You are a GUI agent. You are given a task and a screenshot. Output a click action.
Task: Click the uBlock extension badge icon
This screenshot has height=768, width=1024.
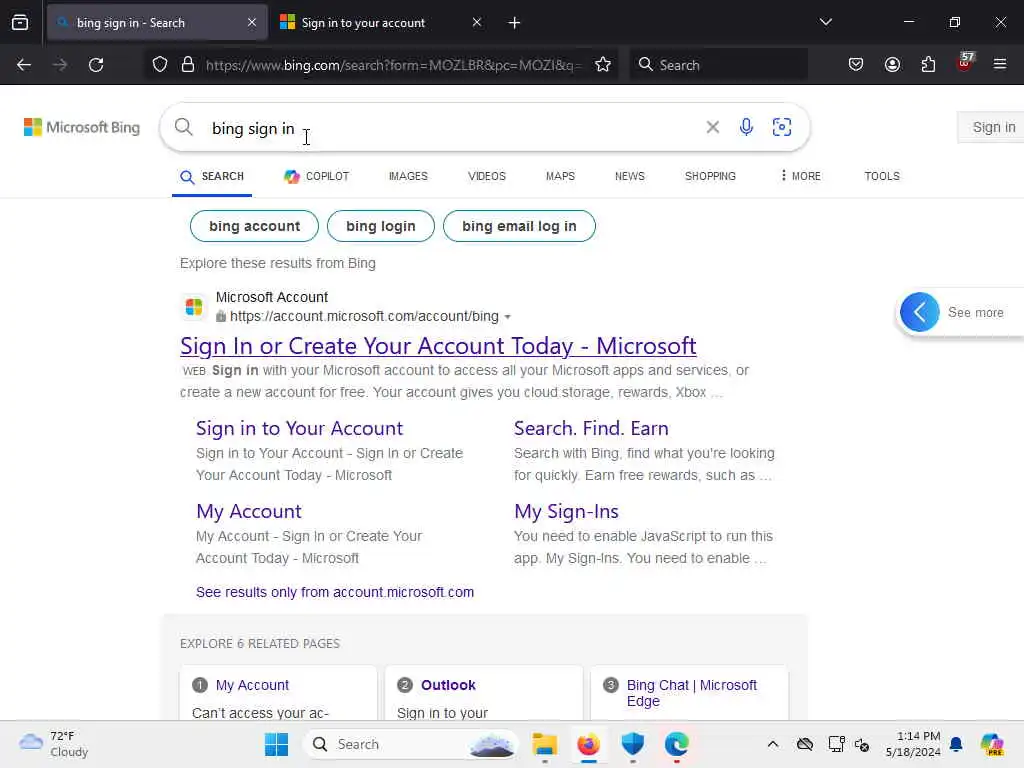pyautogui.click(x=965, y=63)
